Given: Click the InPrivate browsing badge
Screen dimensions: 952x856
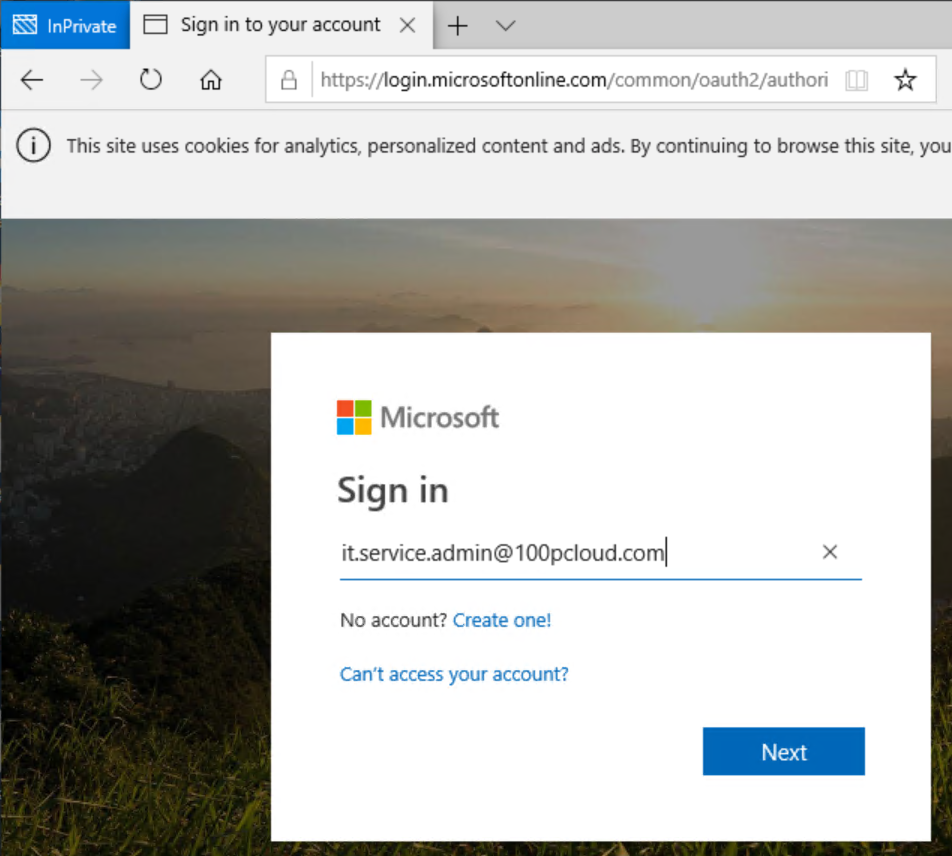Looking at the screenshot, I should (65, 25).
